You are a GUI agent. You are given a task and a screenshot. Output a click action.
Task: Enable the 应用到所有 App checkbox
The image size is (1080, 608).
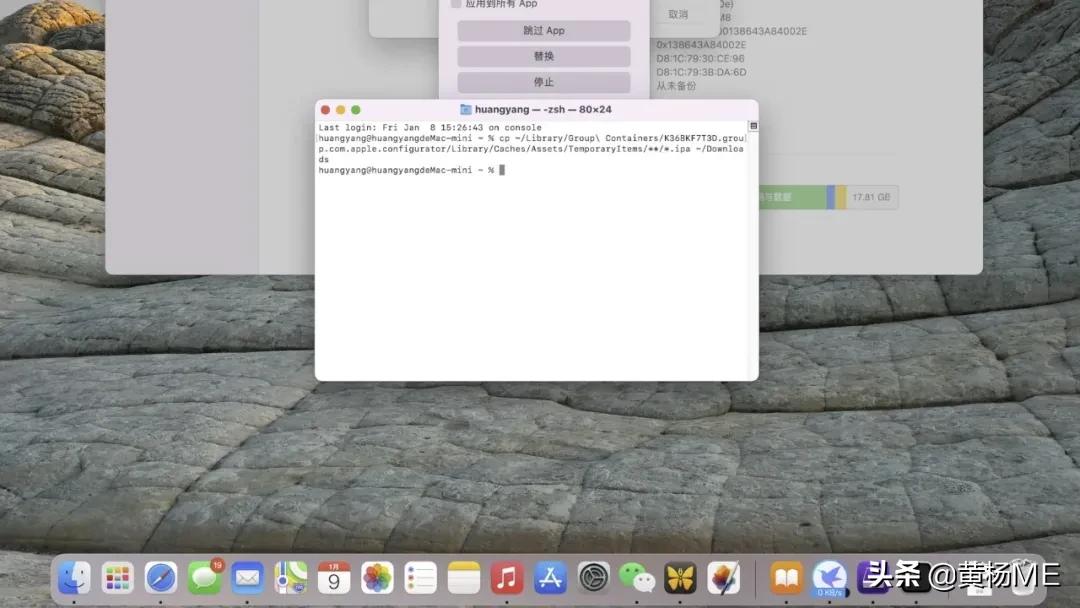click(454, 4)
